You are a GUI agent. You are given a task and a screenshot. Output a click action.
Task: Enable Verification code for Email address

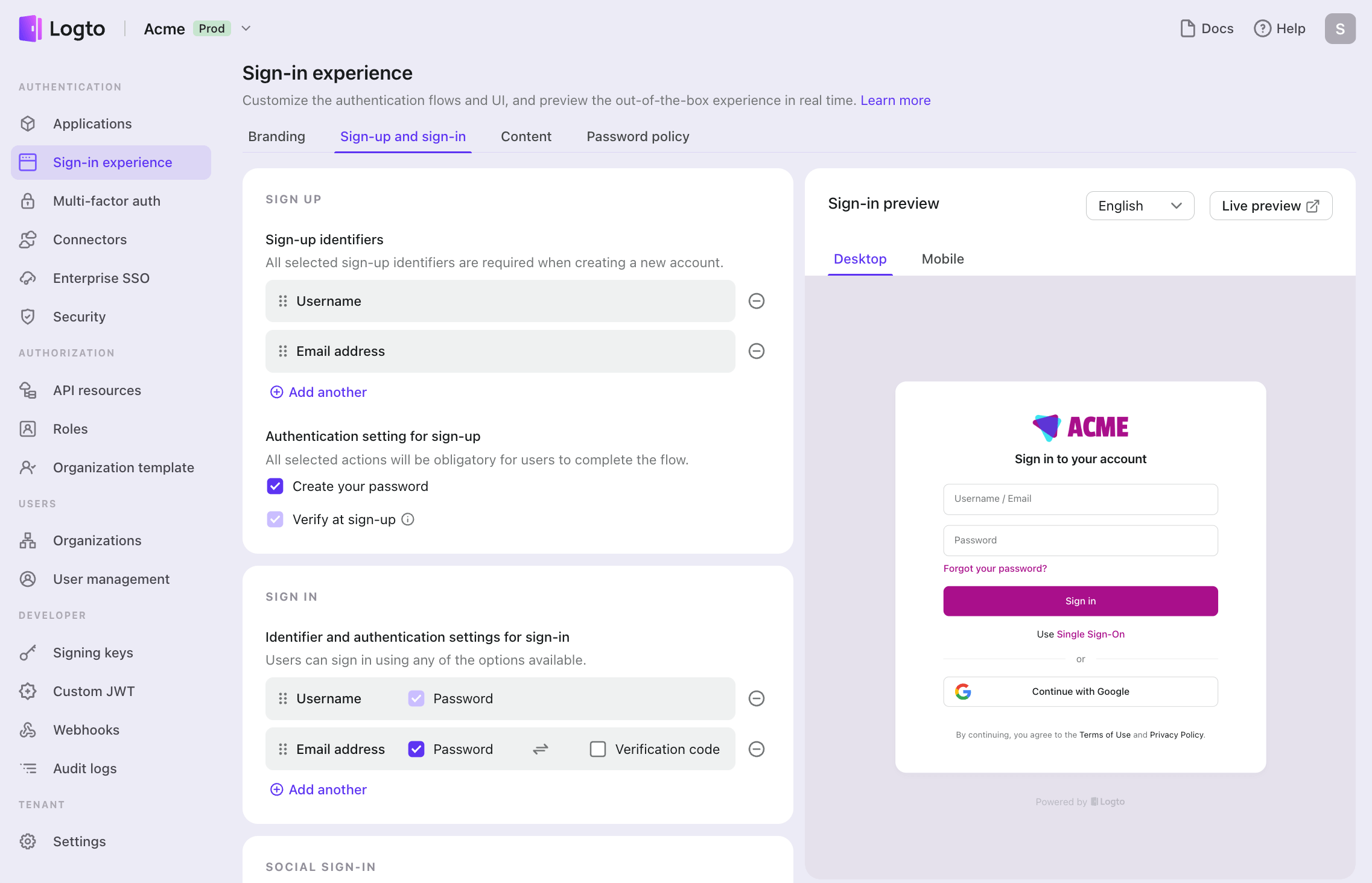597,748
